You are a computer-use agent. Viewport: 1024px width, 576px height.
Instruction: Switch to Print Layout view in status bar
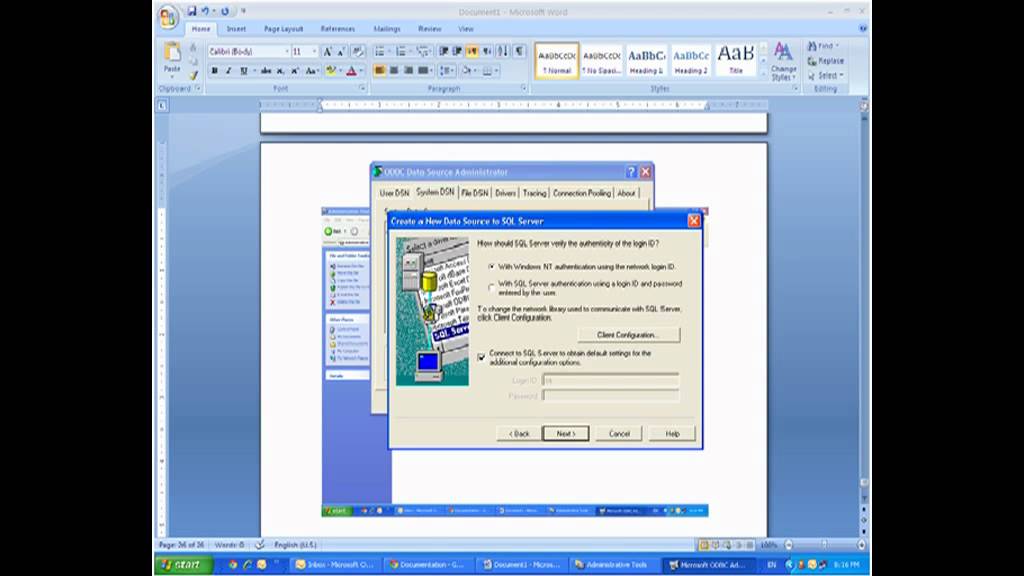(704, 545)
